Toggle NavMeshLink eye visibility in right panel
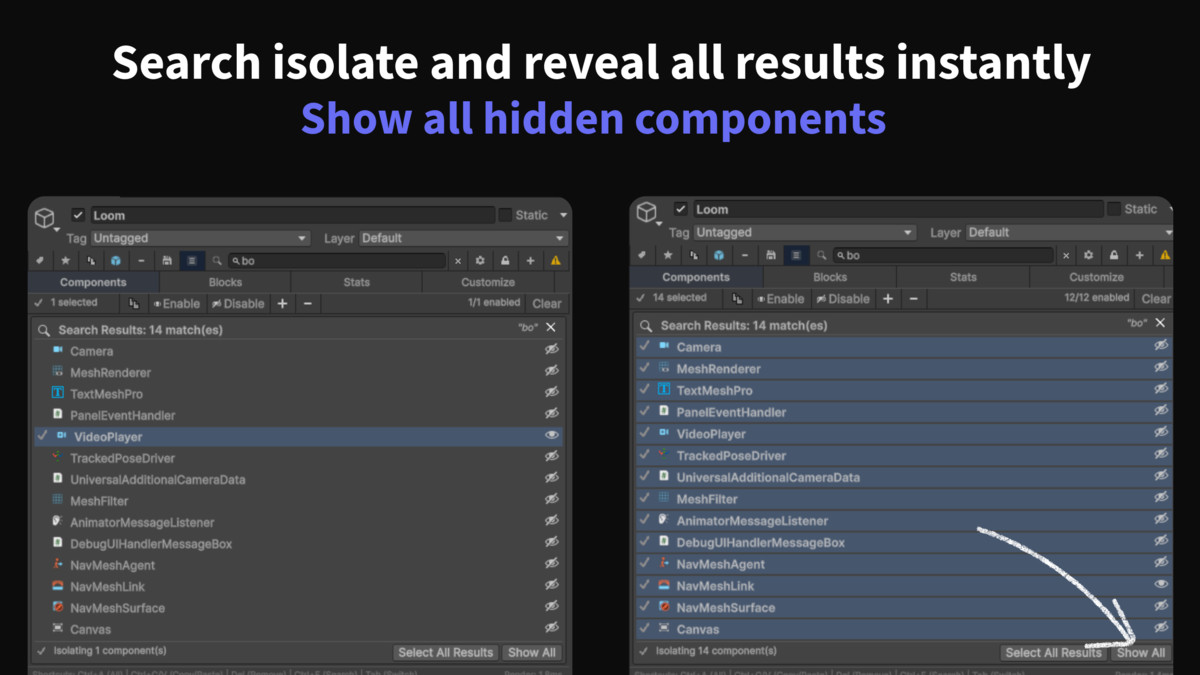Image resolution: width=1200 pixels, height=675 pixels. [x=1161, y=584]
